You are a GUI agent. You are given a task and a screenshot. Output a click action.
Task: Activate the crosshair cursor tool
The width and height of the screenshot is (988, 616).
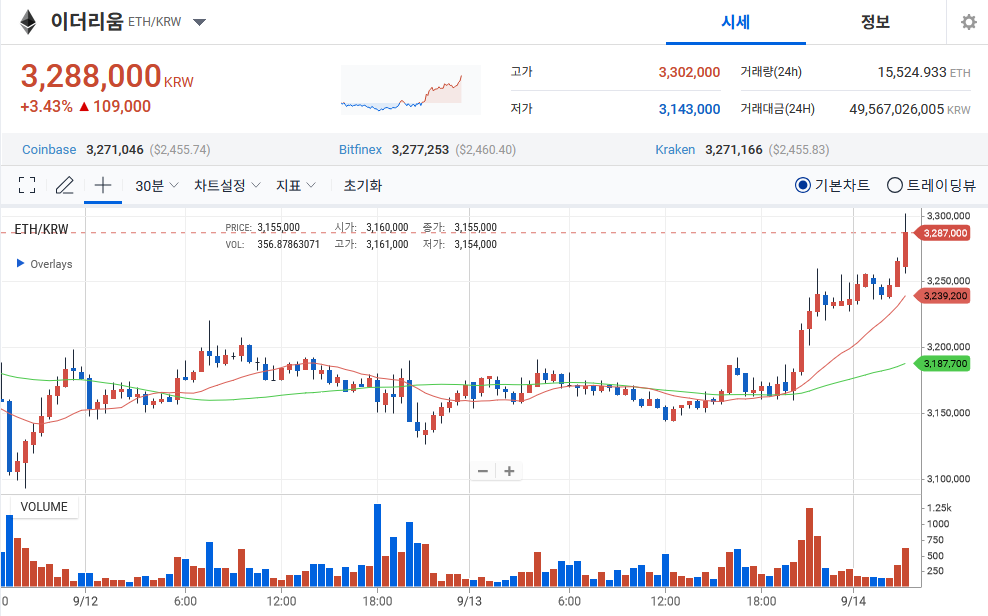click(x=103, y=185)
